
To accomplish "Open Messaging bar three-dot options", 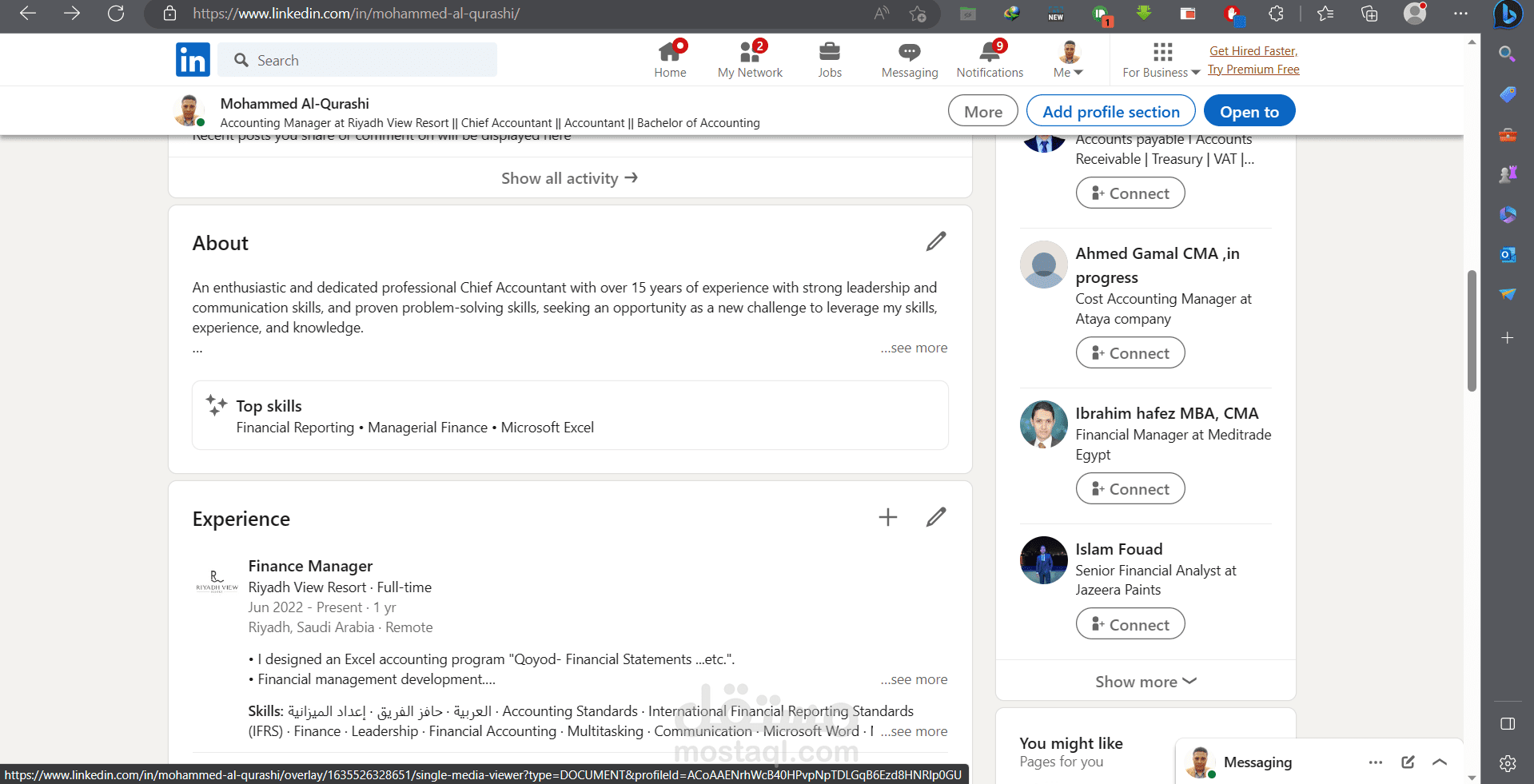I will 1376,762.
